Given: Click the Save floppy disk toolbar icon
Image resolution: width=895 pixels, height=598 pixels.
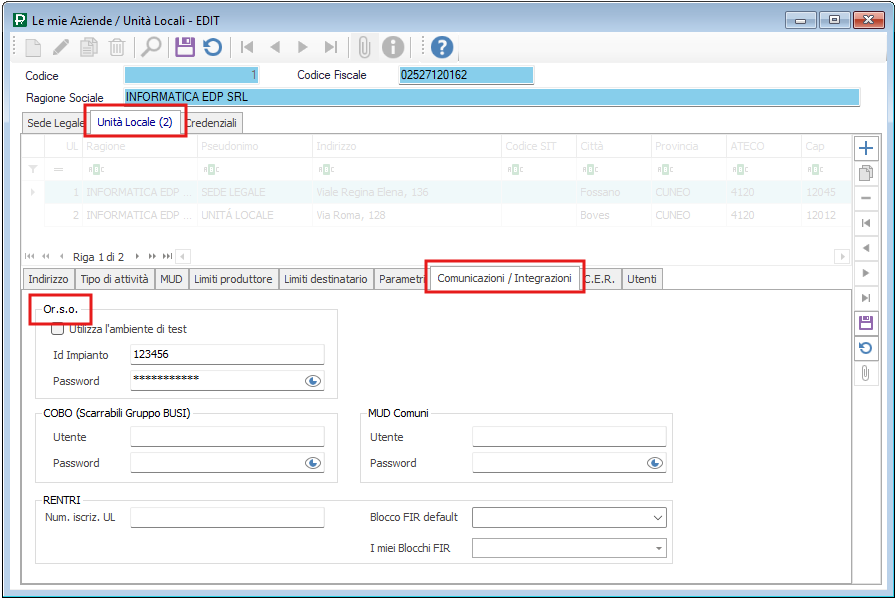Looking at the screenshot, I should pyautogui.click(x=185, y=47).
